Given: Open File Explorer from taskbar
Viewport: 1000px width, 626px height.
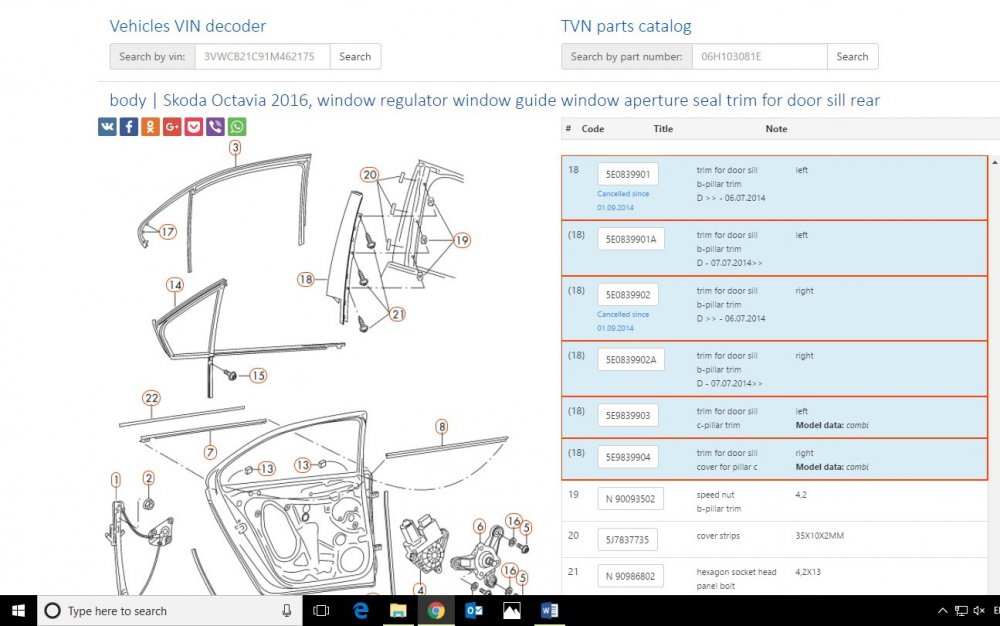Looking at the screenshot, I should click(398, 611).
